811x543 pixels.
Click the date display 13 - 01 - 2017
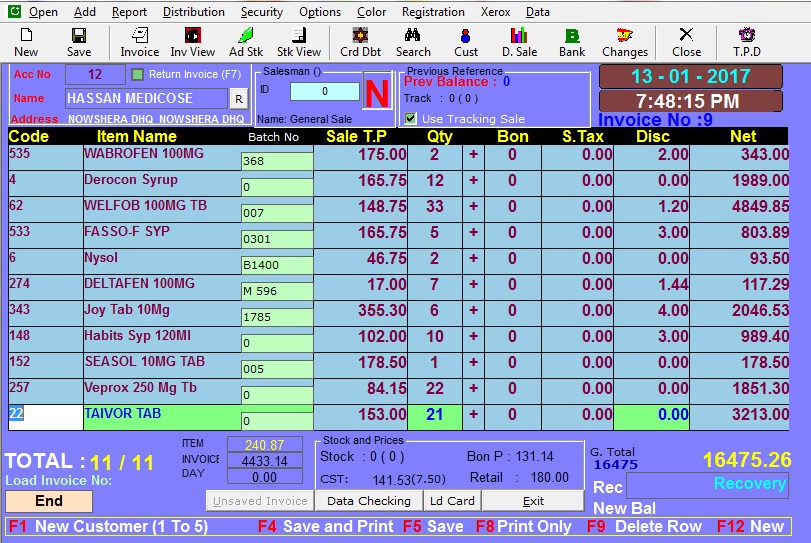click(x=690, y=77)
